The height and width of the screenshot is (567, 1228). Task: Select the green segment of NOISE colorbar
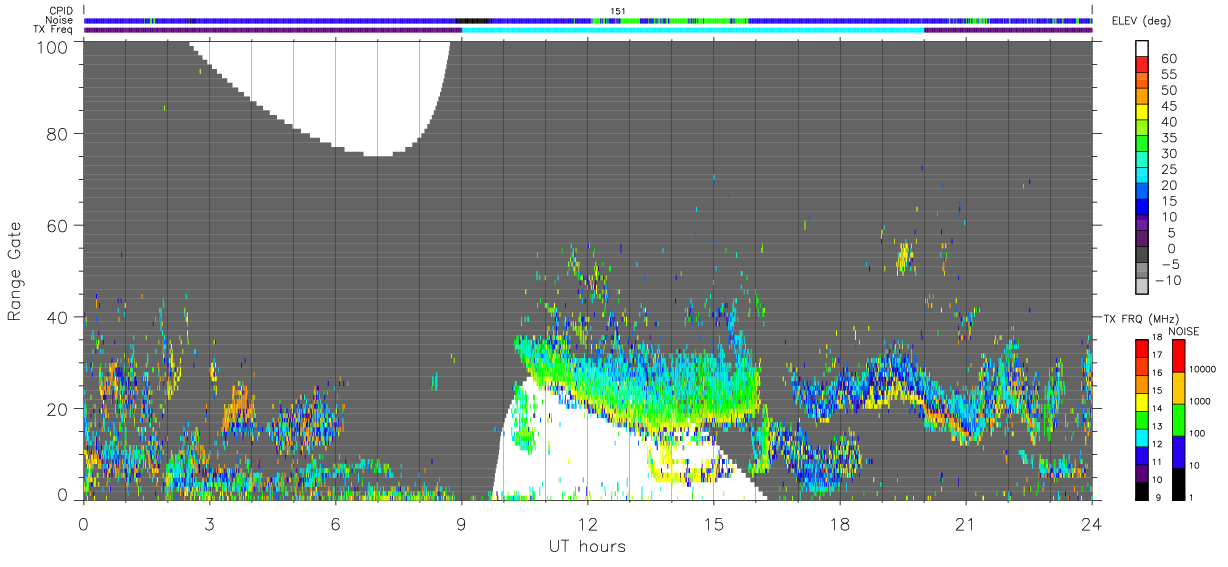click(x=1180, y=420)
